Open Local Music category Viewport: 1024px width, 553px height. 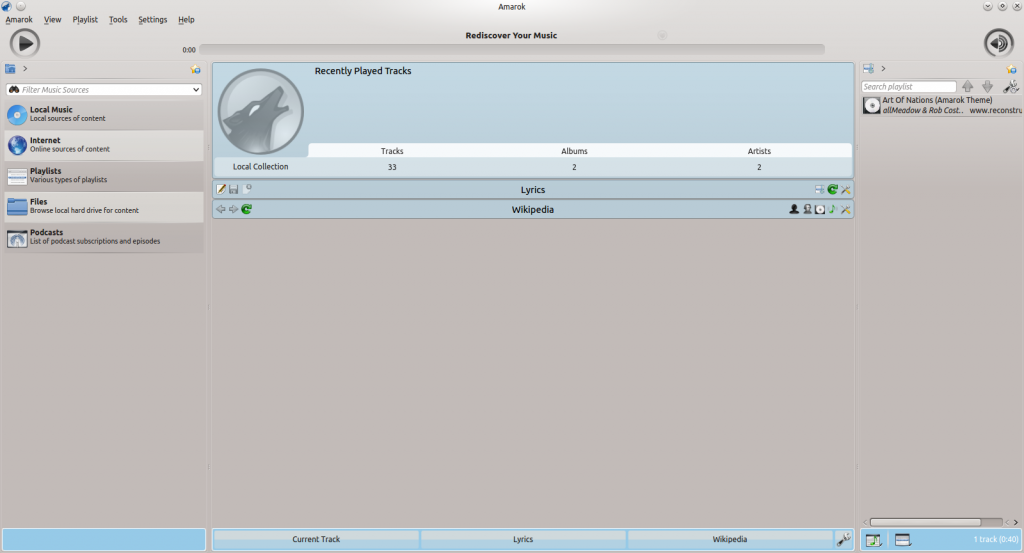tap(104, 114)
